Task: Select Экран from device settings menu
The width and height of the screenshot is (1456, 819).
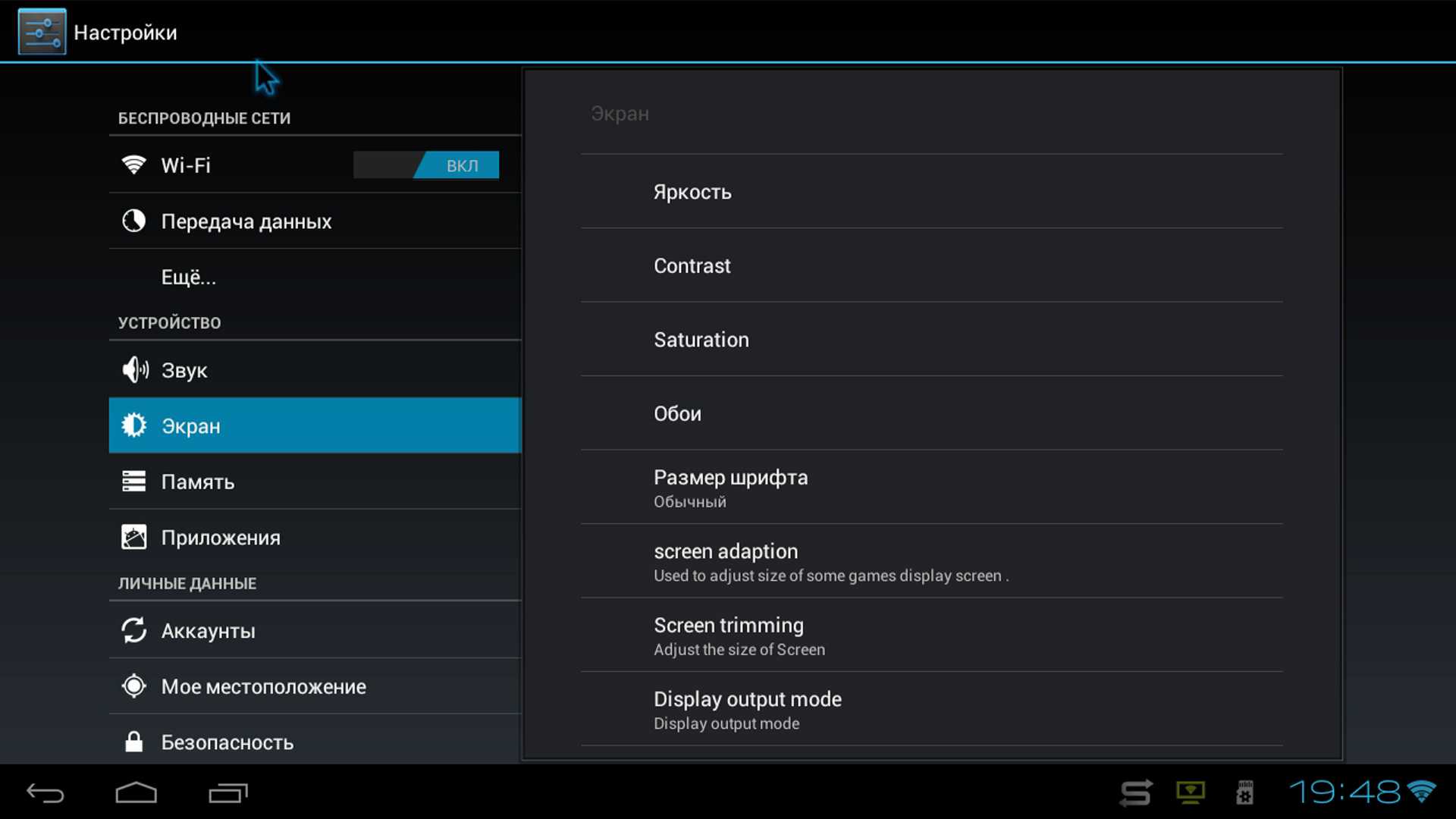Action: tap(315, 425)
